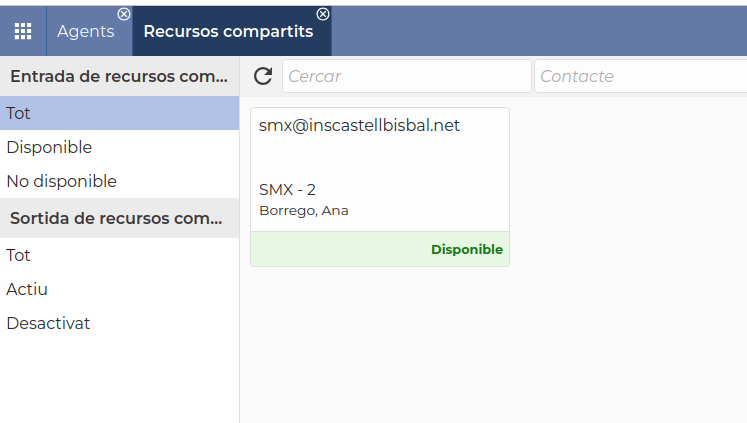
Task: Close the Agents tab
Action: (x=123, y=14)
